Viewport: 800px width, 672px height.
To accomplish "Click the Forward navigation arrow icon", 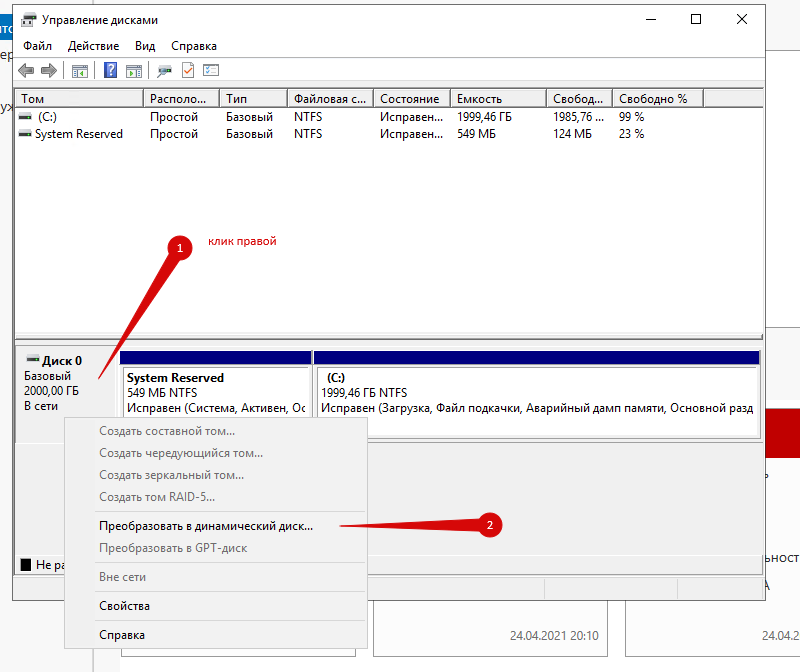I will [48, 70].
